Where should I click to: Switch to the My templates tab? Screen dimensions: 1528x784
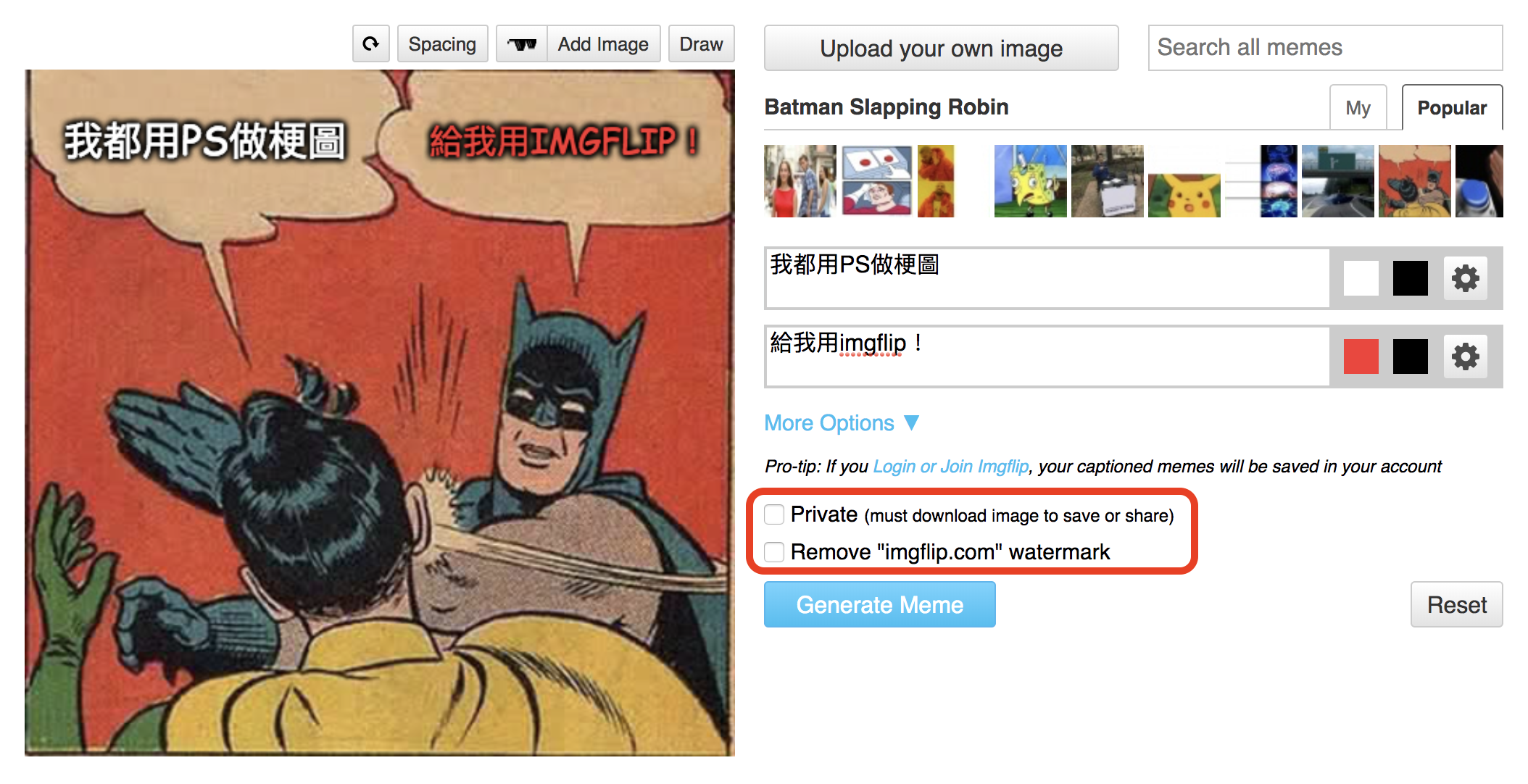pyautogui.click(x=1358, y=108)
